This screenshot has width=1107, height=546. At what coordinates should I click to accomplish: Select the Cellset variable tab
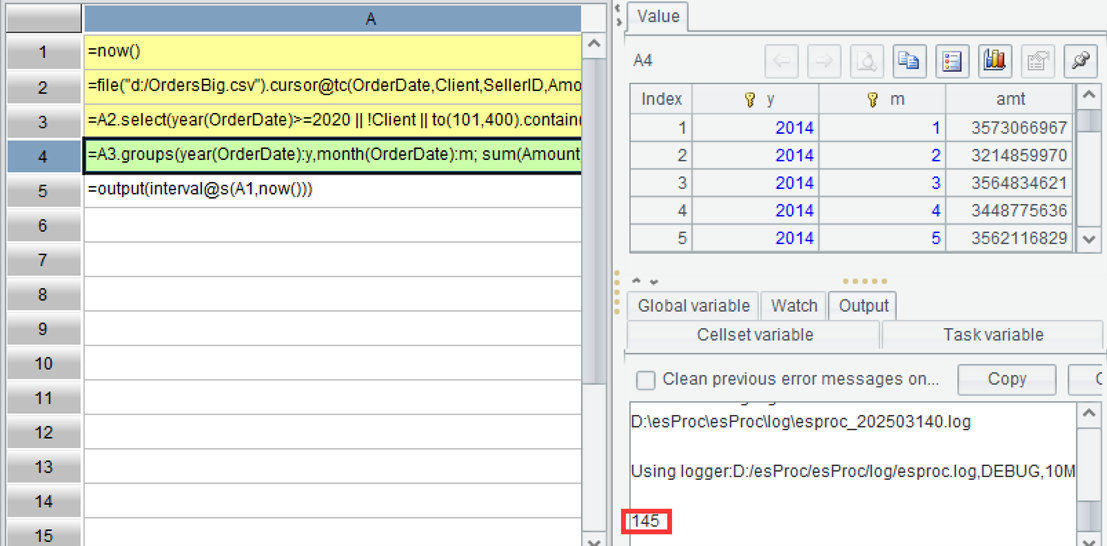click(754, 335)
